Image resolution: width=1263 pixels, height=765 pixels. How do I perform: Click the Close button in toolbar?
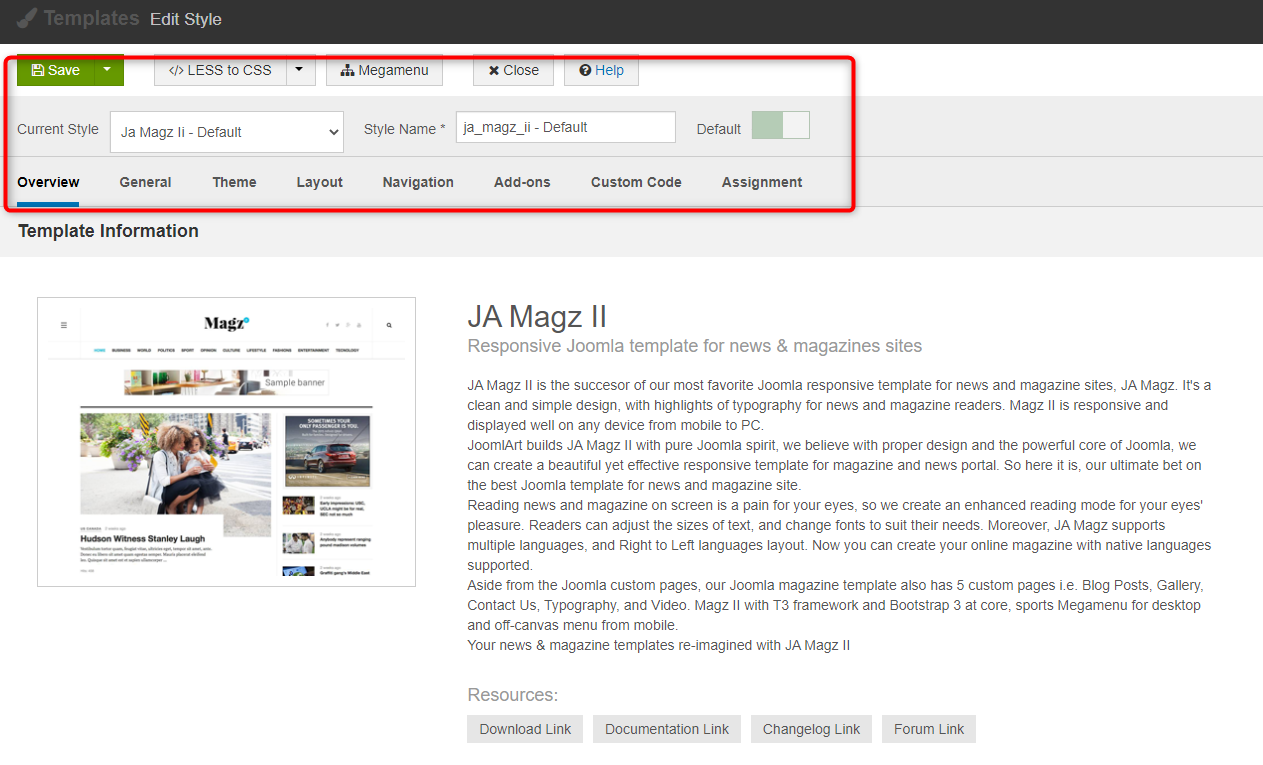click(x=513, y=70)
